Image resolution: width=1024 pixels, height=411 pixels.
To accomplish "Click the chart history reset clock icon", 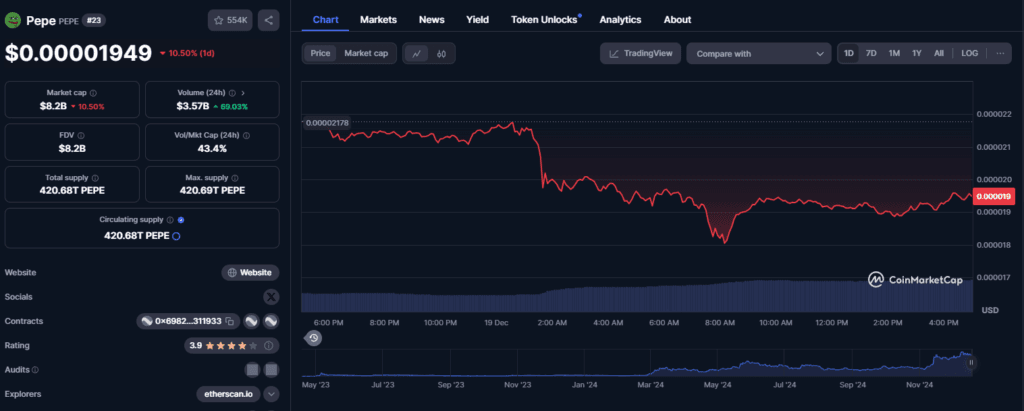I will pyautogui.click(x=313, y=338).
